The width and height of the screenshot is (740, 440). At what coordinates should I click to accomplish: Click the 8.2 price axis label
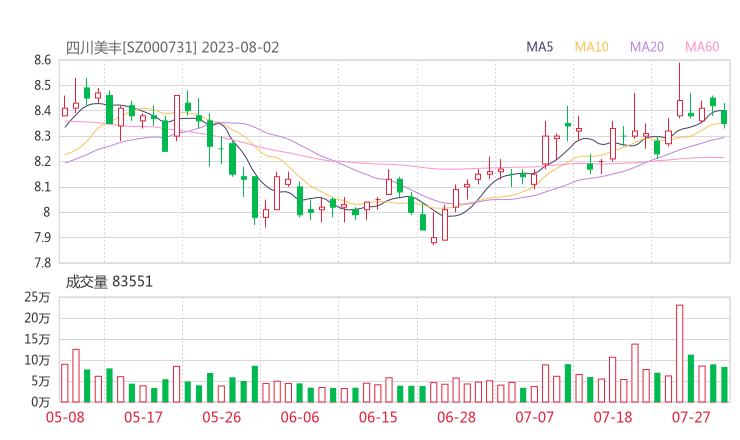pos(42,161)
